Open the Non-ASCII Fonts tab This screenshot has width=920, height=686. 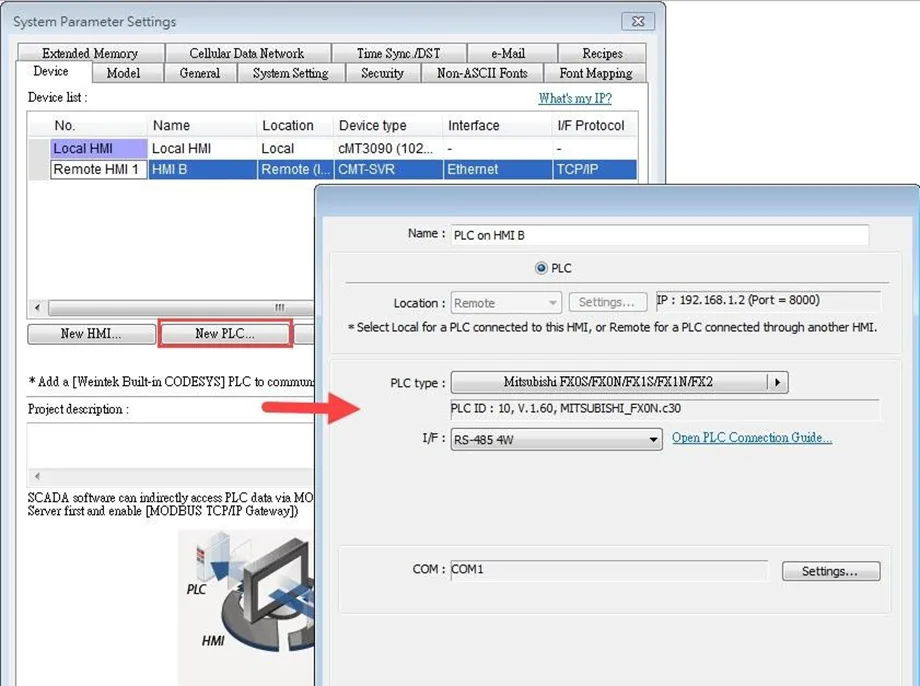tap(482, 73)
